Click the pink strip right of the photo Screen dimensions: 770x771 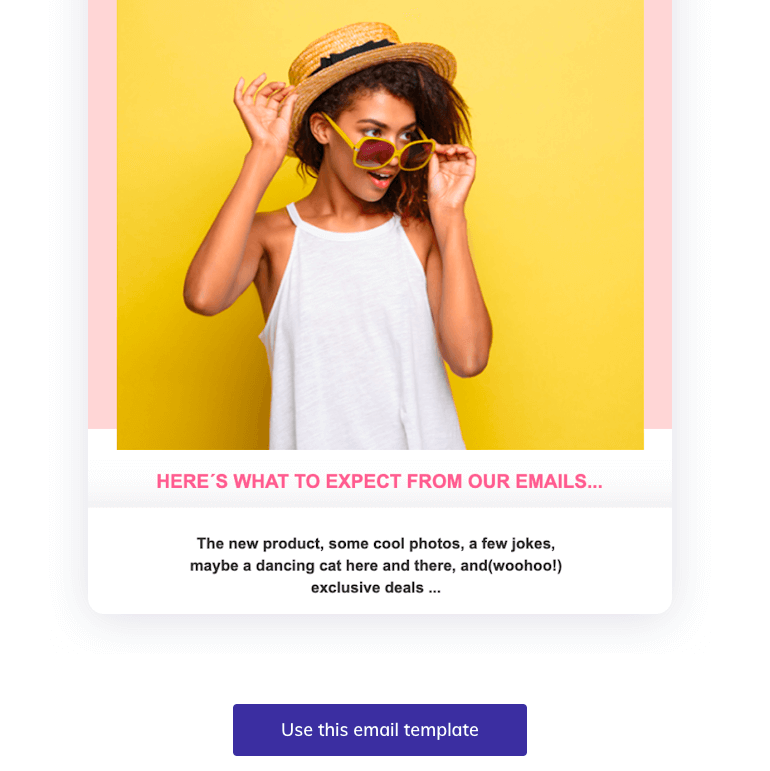point(658,214)
